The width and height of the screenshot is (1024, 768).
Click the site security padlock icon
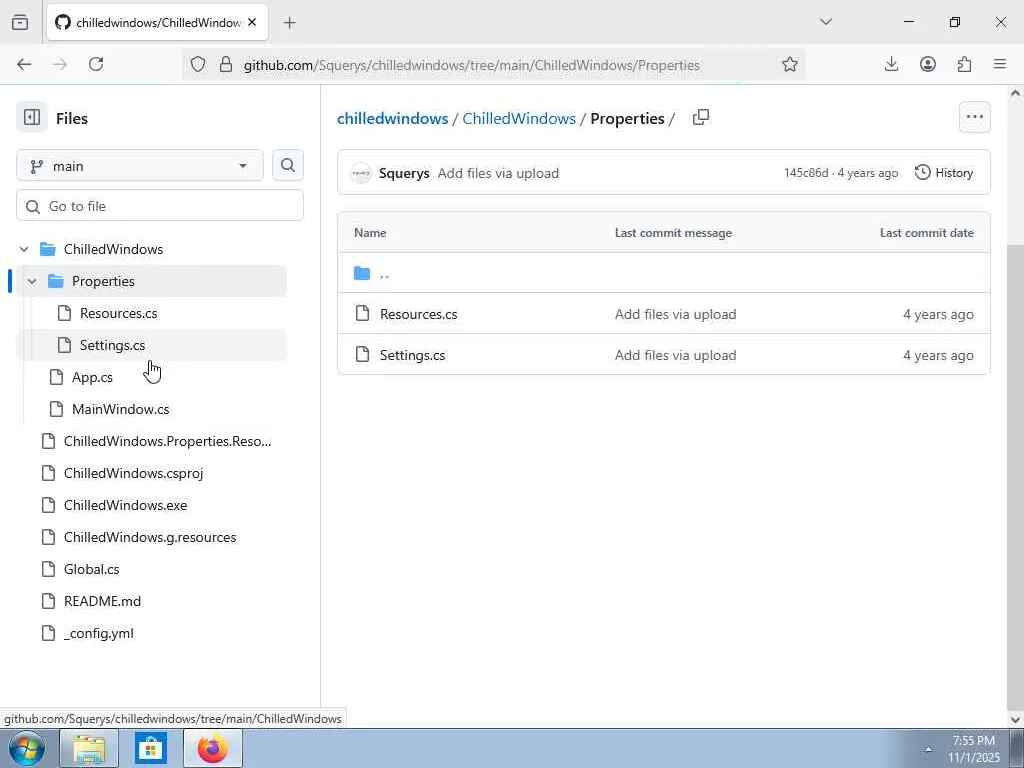(226, 64)
